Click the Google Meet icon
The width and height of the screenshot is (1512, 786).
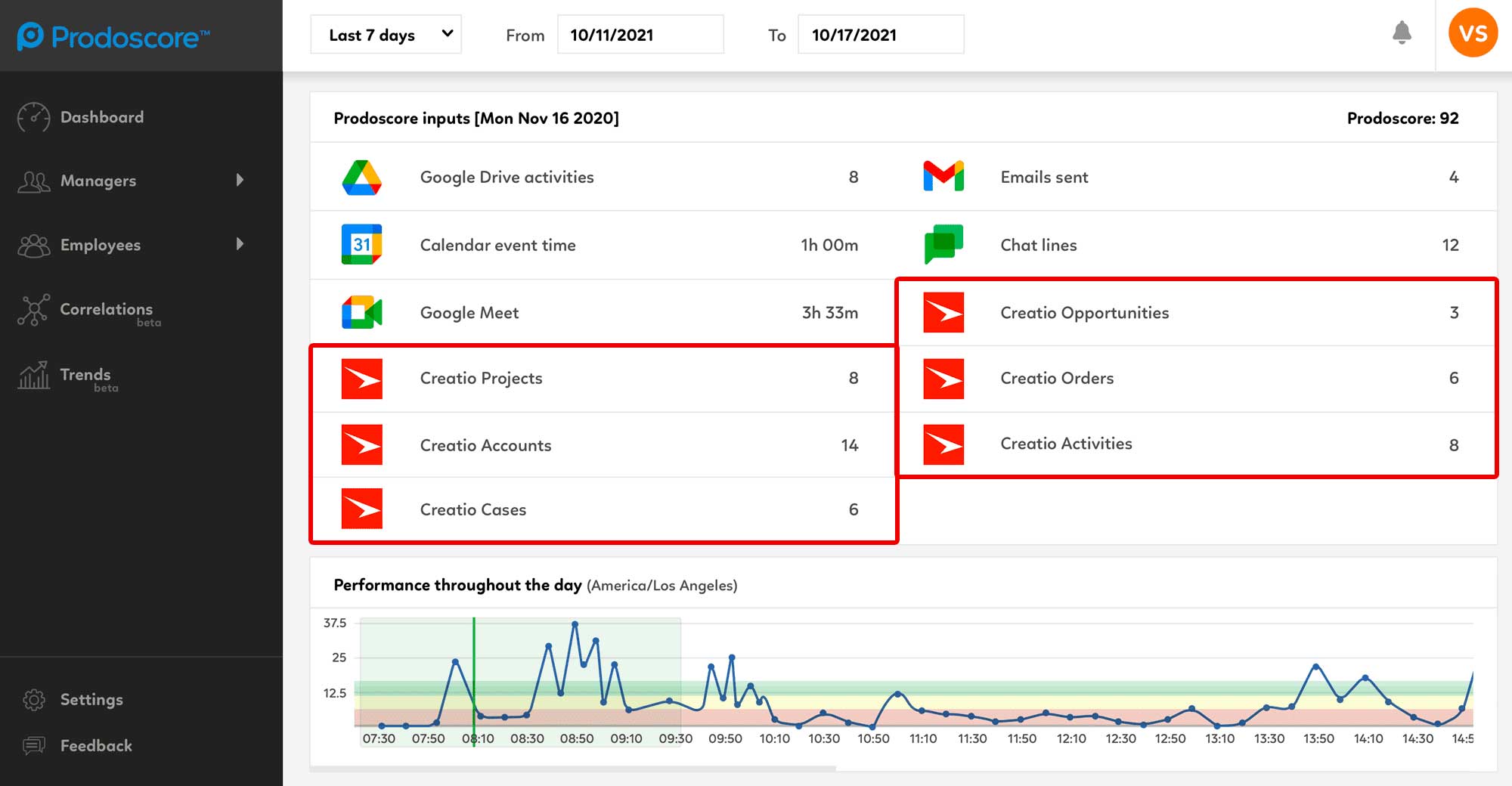[361, 313]
